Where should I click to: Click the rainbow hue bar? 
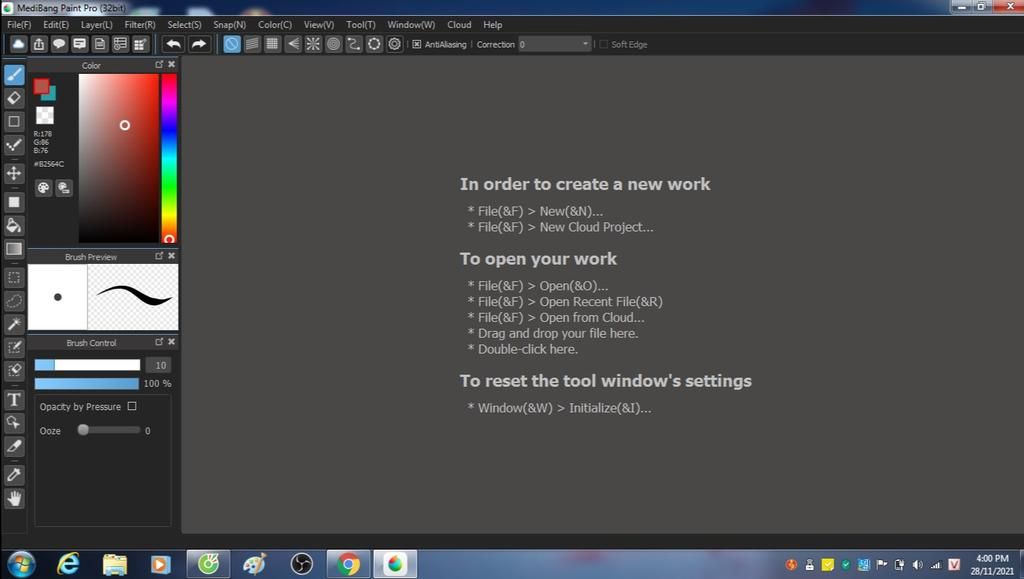click(x=168, y=157)
